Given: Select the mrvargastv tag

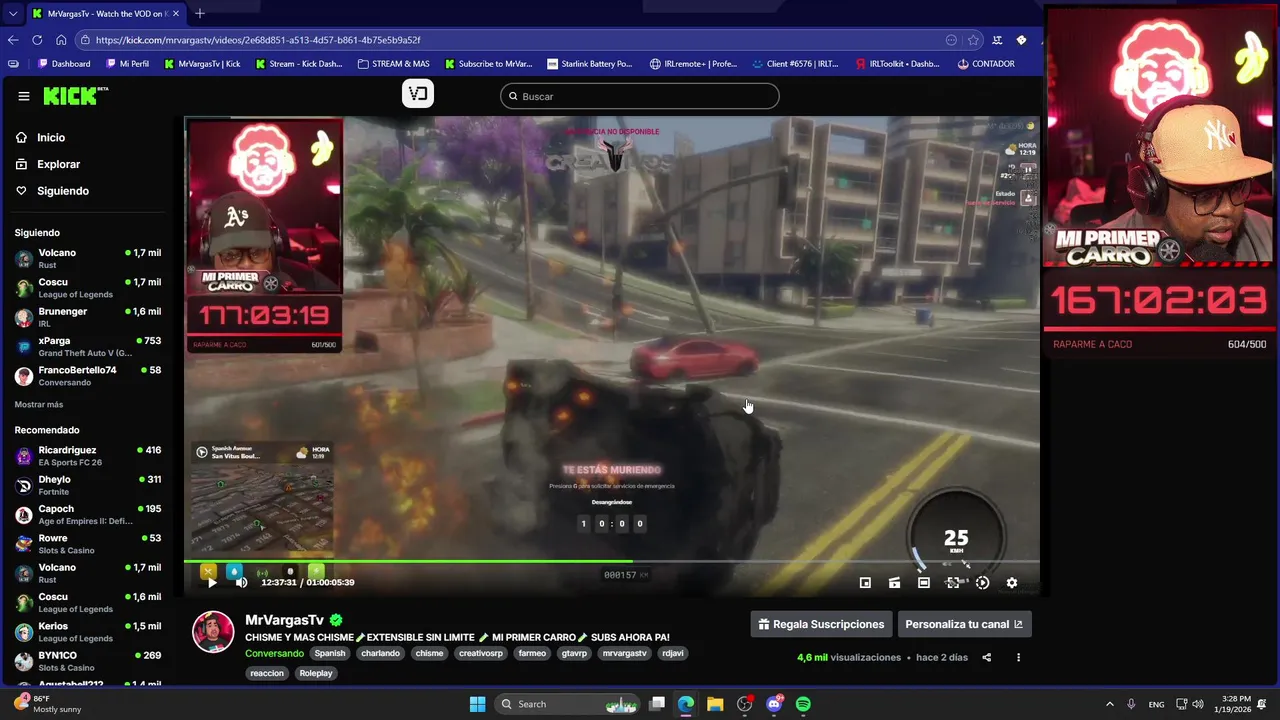Looking at the screenshot, I should tap(625, 653).
